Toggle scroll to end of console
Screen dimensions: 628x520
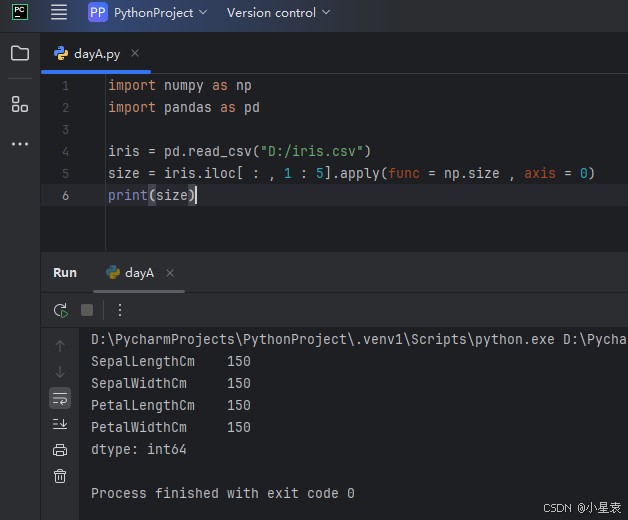click(60, 424)
